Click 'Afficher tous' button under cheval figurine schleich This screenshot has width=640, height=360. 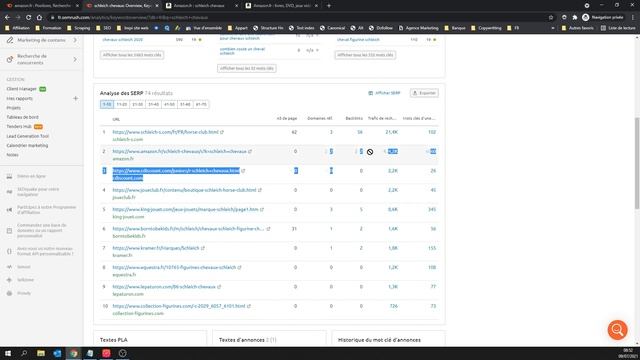[365, 55]
